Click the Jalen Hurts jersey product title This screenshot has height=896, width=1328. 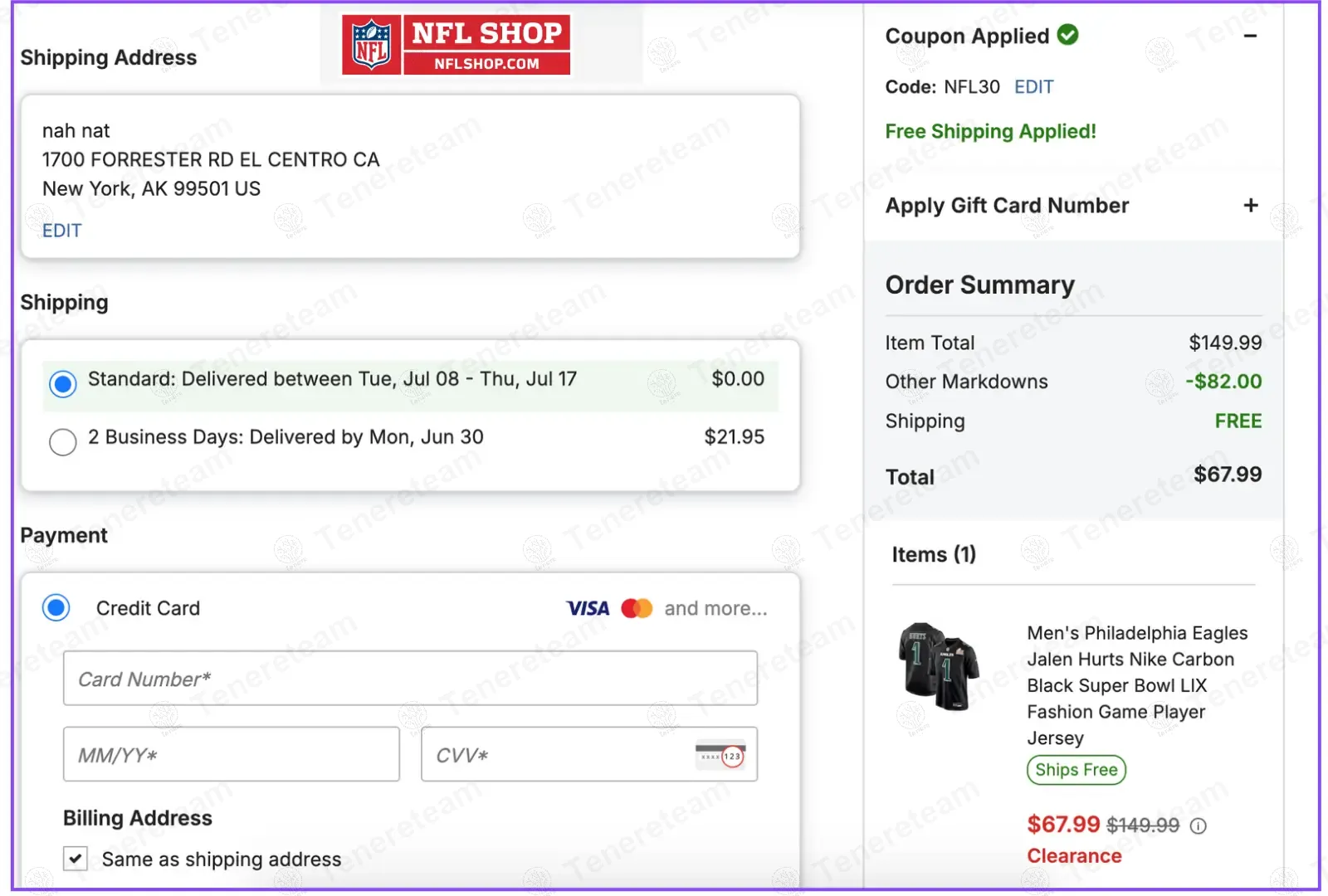1136,684
